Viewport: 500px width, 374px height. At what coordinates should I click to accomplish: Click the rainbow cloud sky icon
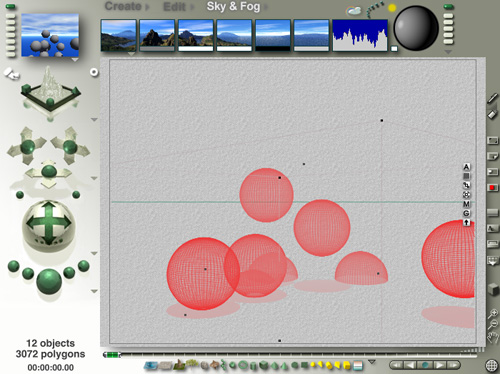click(353, 11)
